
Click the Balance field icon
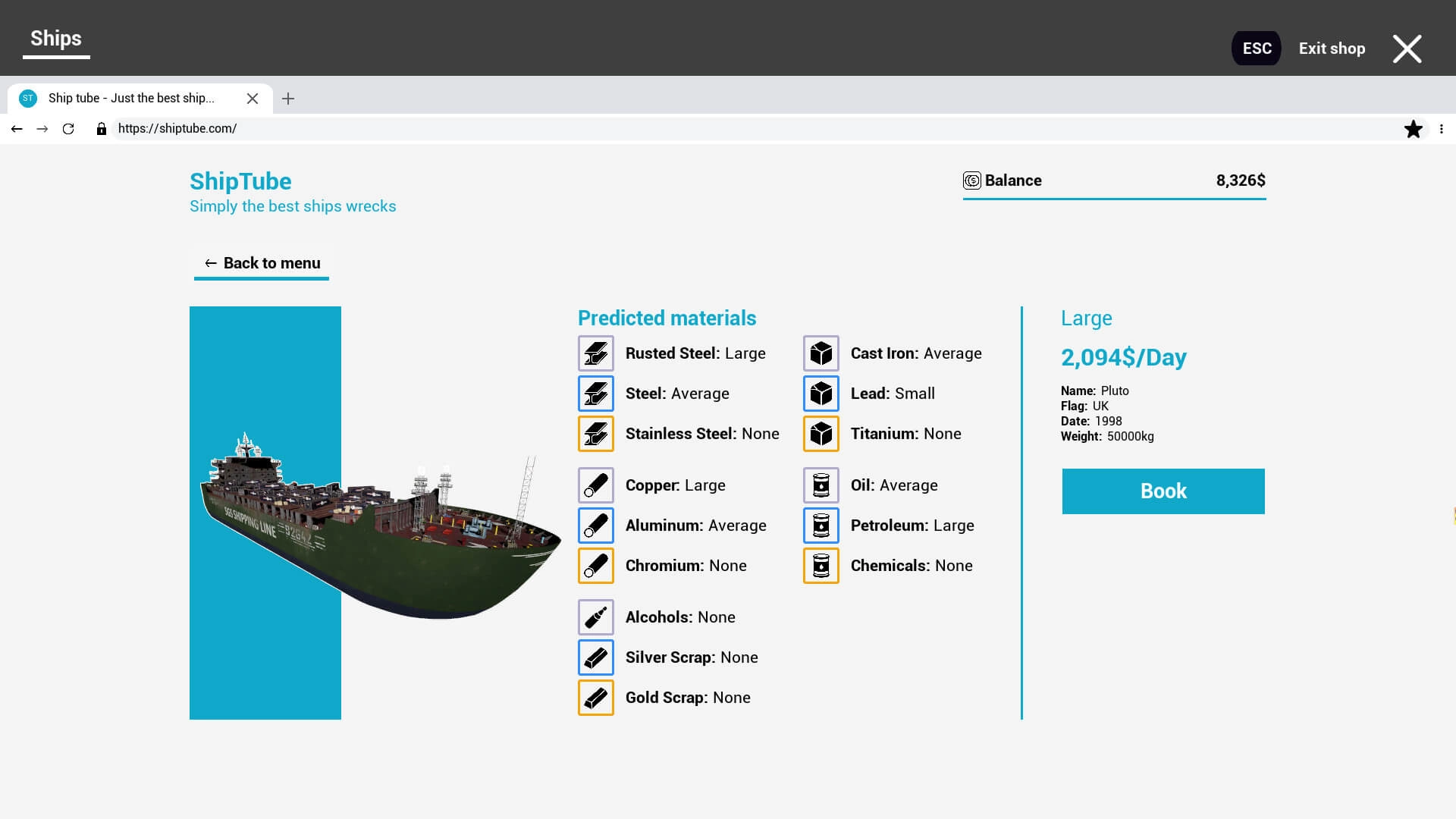click(971, 180)
